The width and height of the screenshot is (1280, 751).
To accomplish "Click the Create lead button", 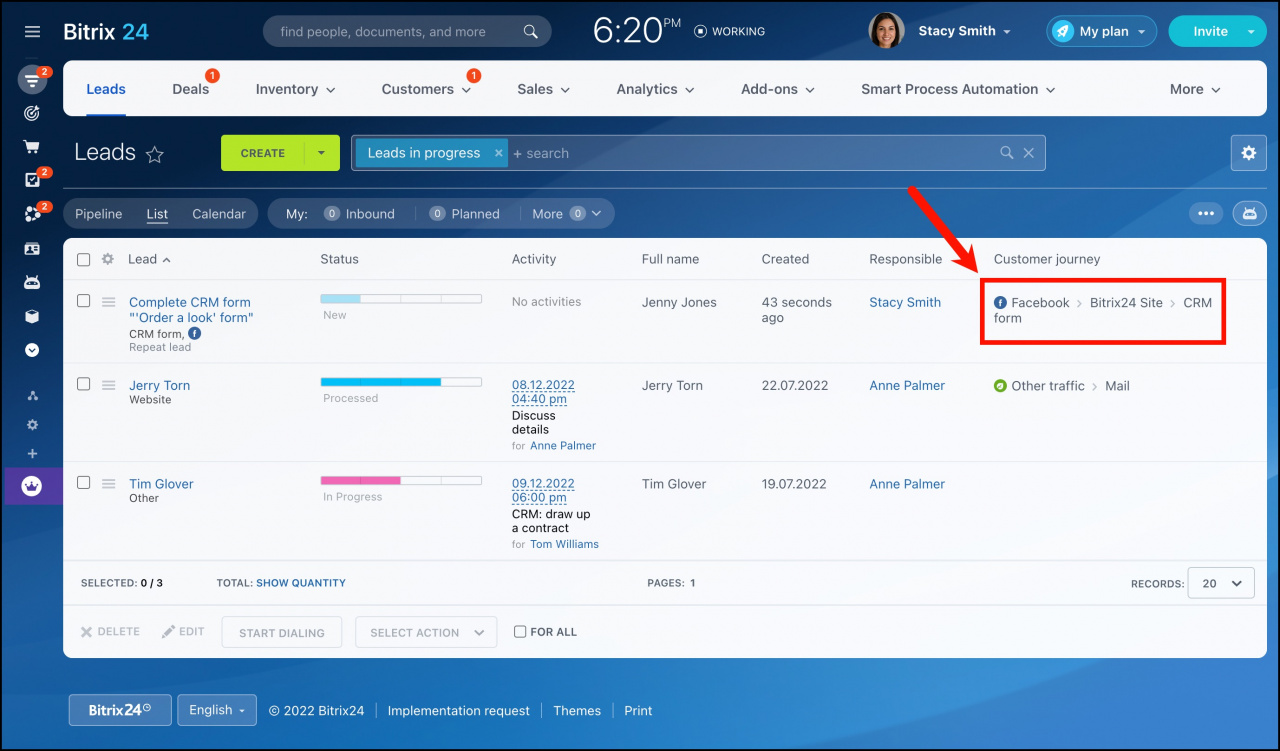I will [263, 153].
